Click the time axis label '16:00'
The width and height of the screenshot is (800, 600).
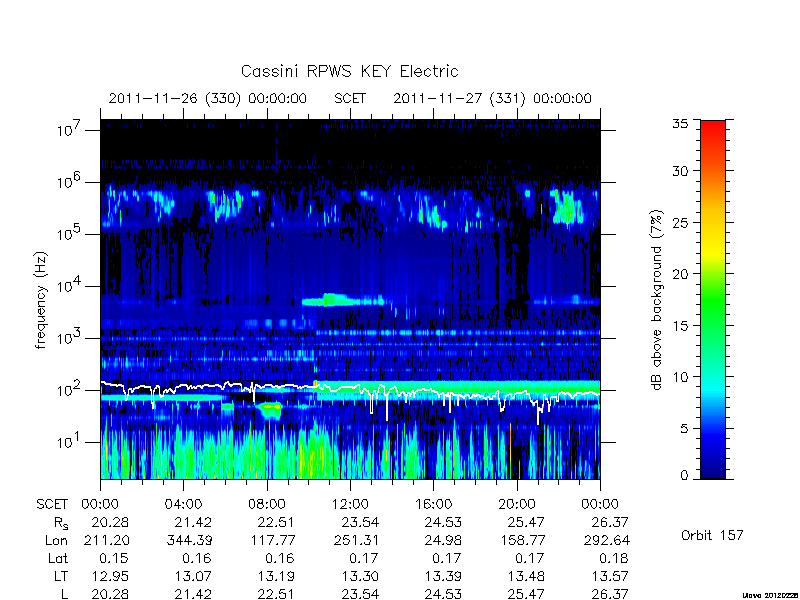[433, 504]
